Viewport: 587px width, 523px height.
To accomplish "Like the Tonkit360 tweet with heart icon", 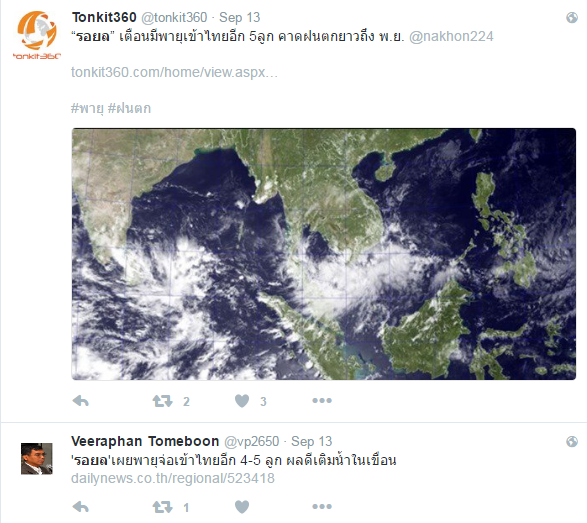I will 242,401.
